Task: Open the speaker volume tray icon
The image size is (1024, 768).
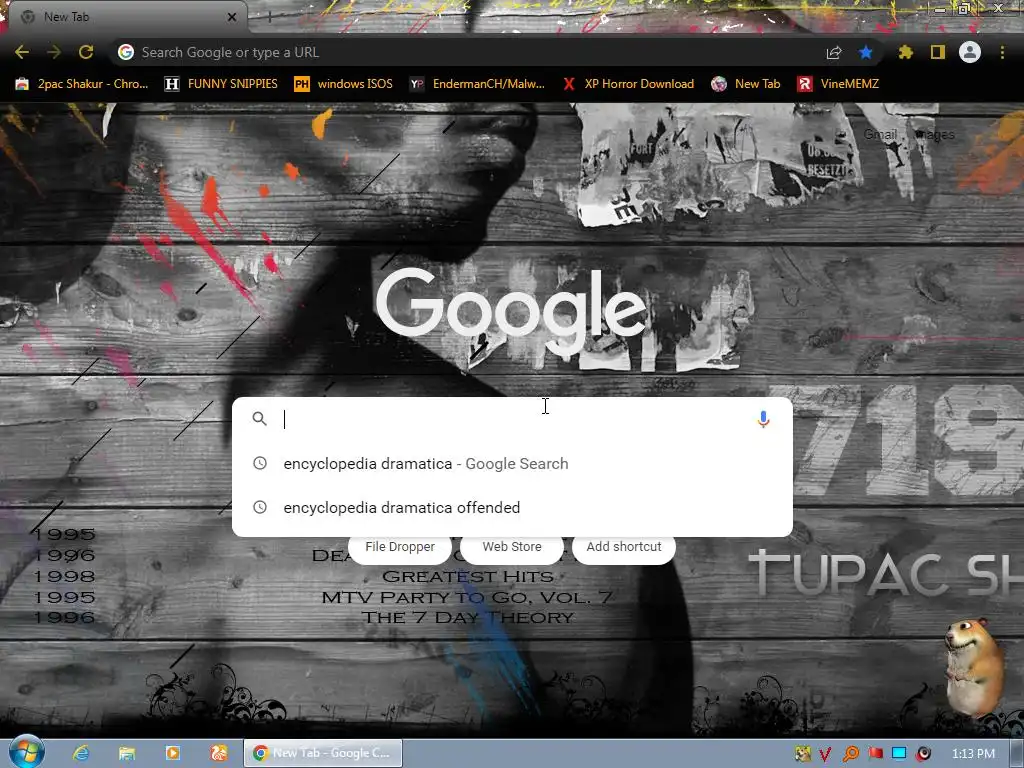Action: pos(923,754)
